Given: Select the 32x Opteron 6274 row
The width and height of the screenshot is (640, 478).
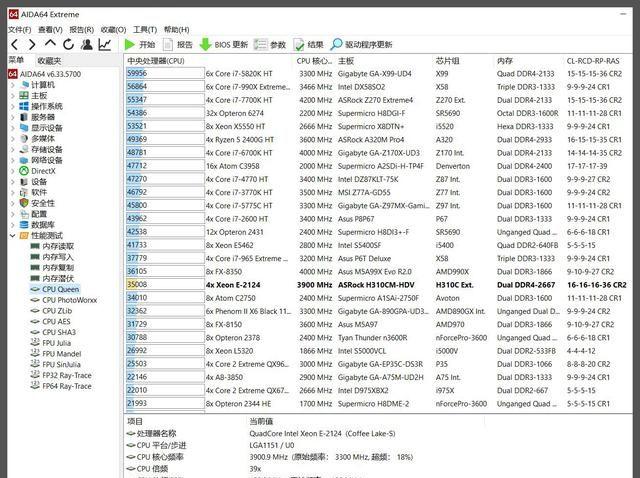Looking at the screenshot, I should pos(376,113).
